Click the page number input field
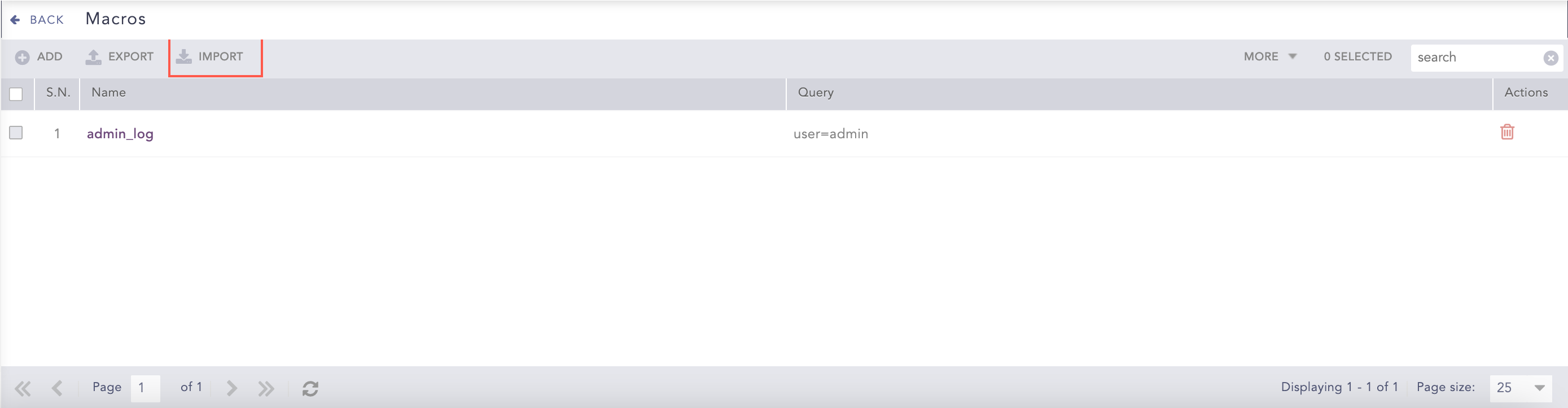This screenshot has height=408, width=1568. pos(145,388)
